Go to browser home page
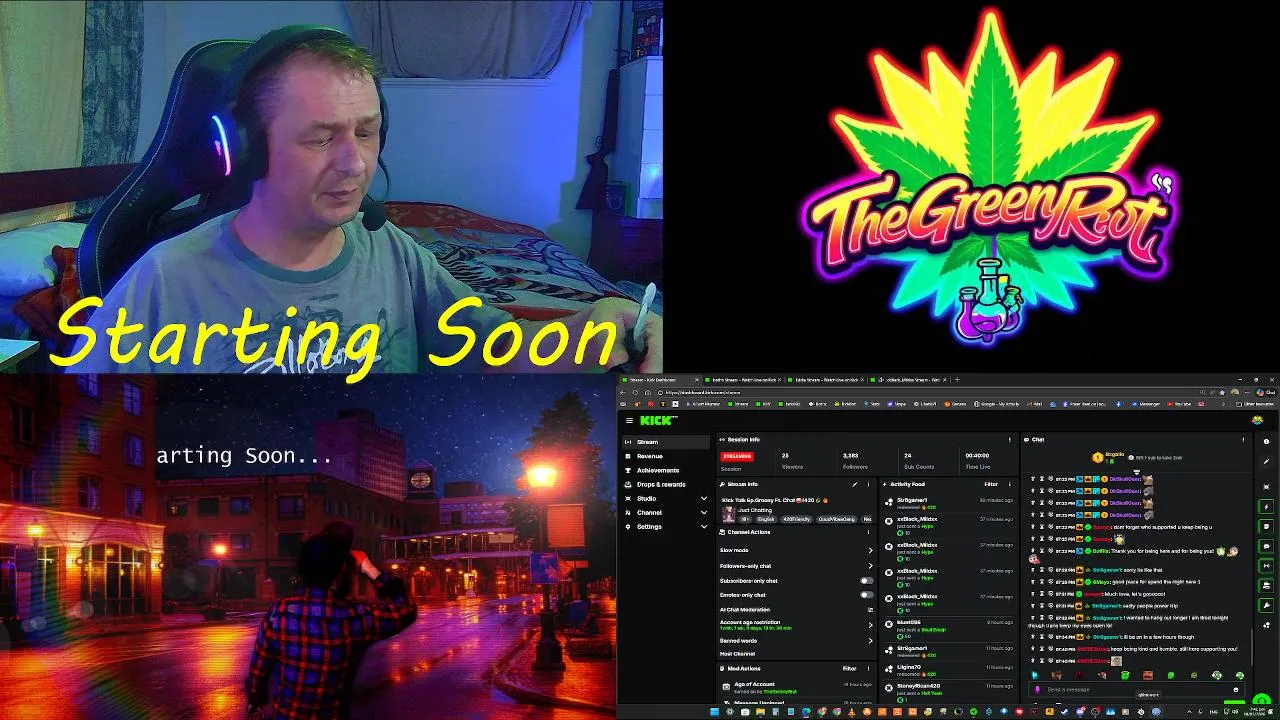This screenshot has width=1280, height=720. 648,392
